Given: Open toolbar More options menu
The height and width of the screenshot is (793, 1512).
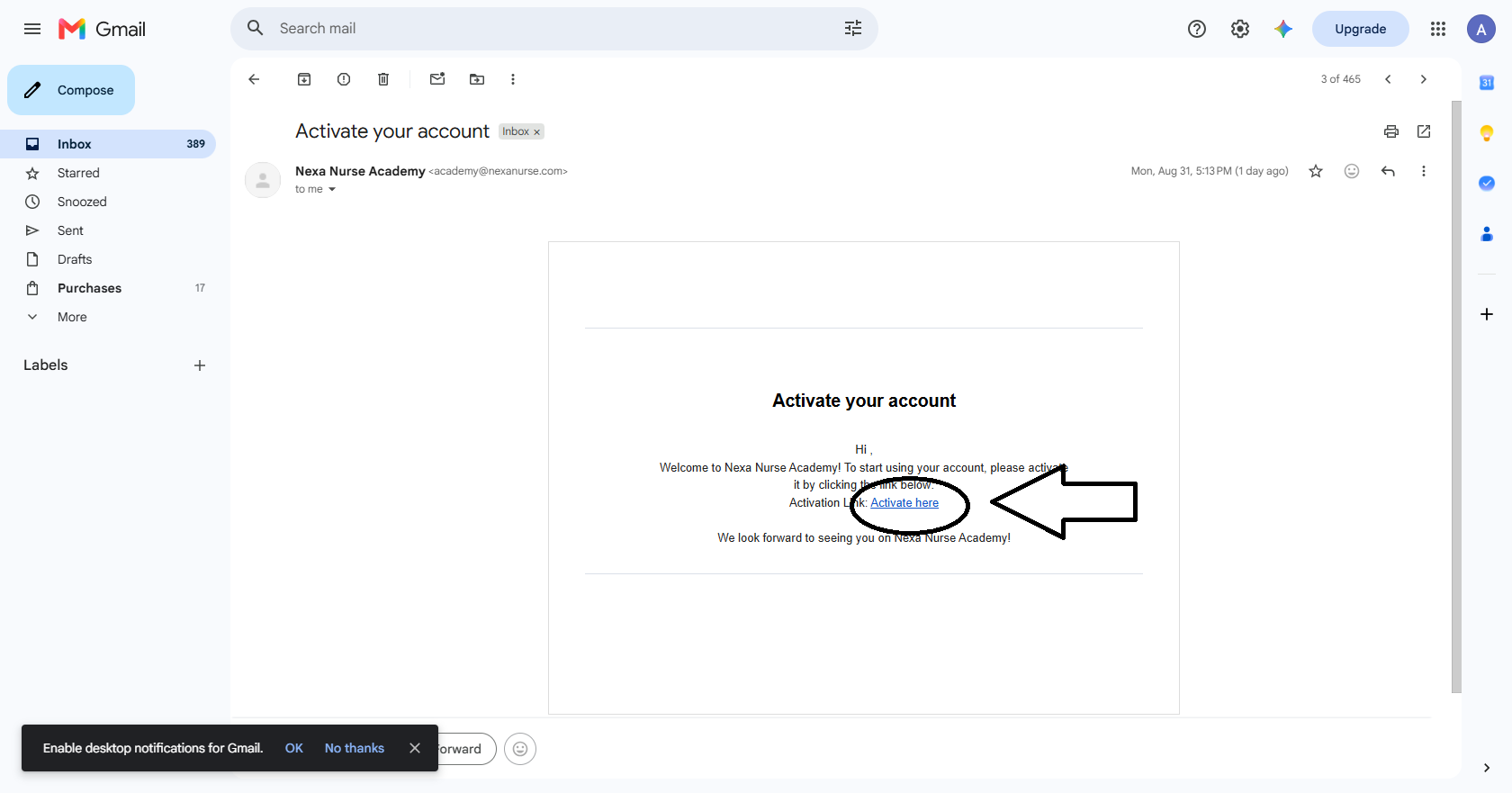Looking at the screenshot, I should point(513,79).
